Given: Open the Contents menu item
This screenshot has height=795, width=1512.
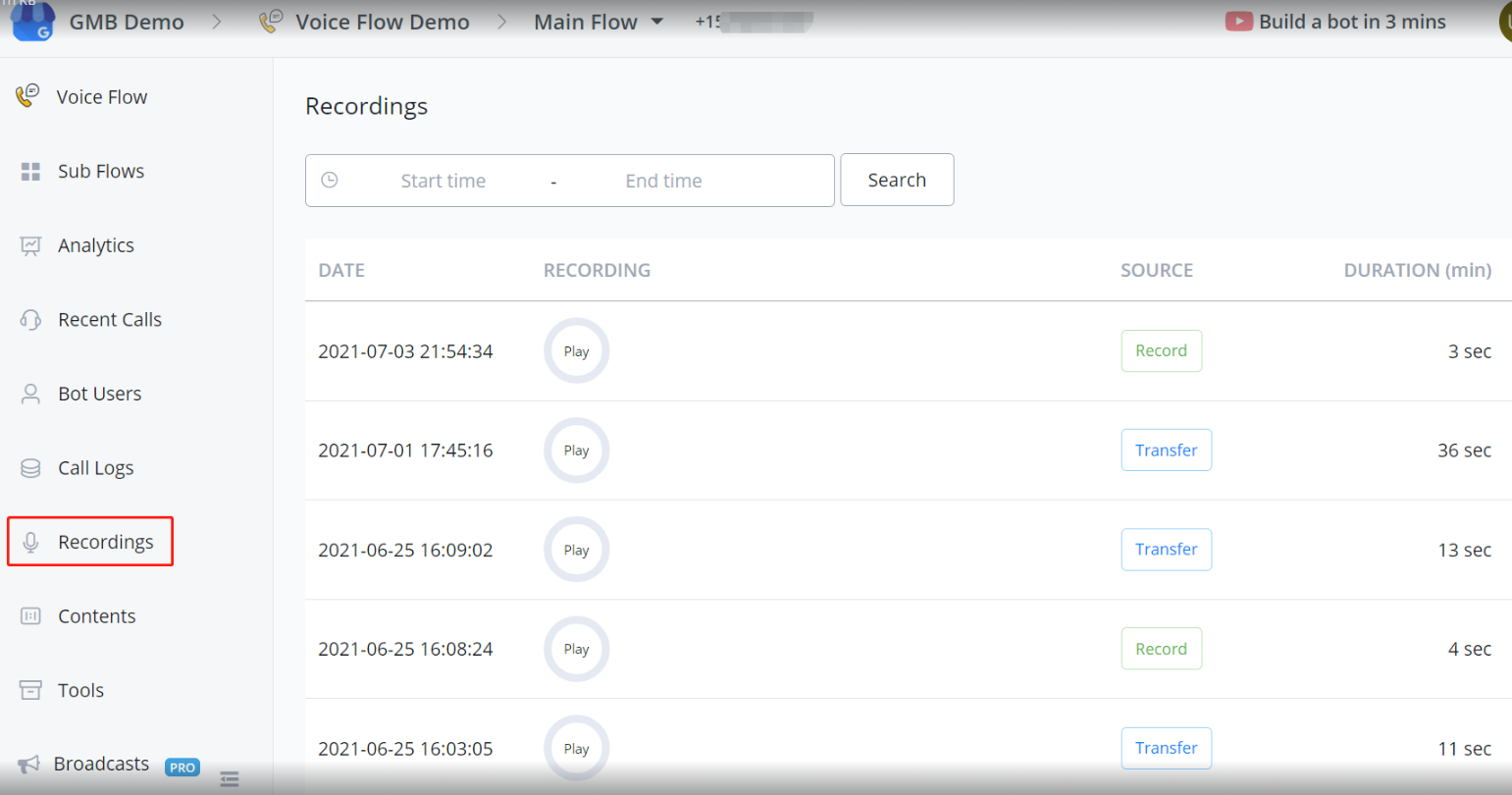Looking at the screenshot, I should [96, 616].
